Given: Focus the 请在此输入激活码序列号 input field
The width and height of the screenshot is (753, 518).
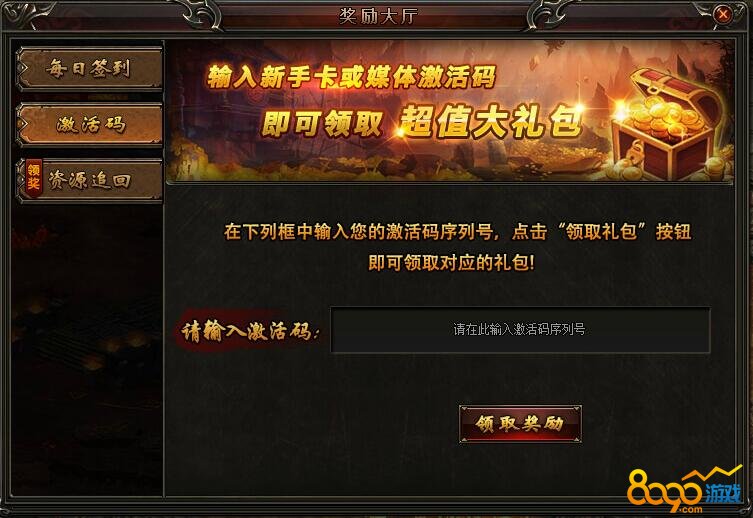Looking at the screenshot, I should click(520, 330).
